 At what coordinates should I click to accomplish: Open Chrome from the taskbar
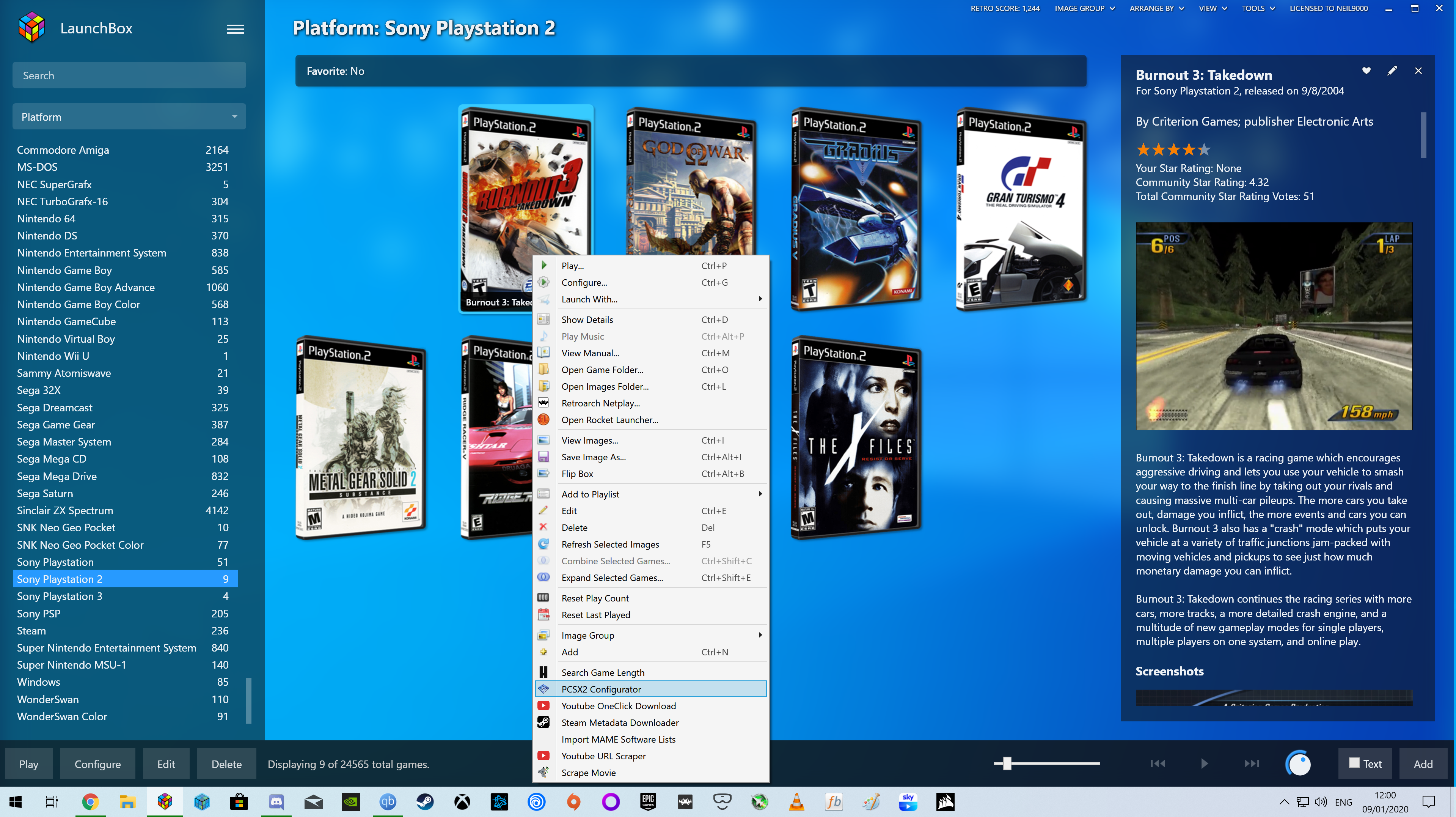coord(90,802)
